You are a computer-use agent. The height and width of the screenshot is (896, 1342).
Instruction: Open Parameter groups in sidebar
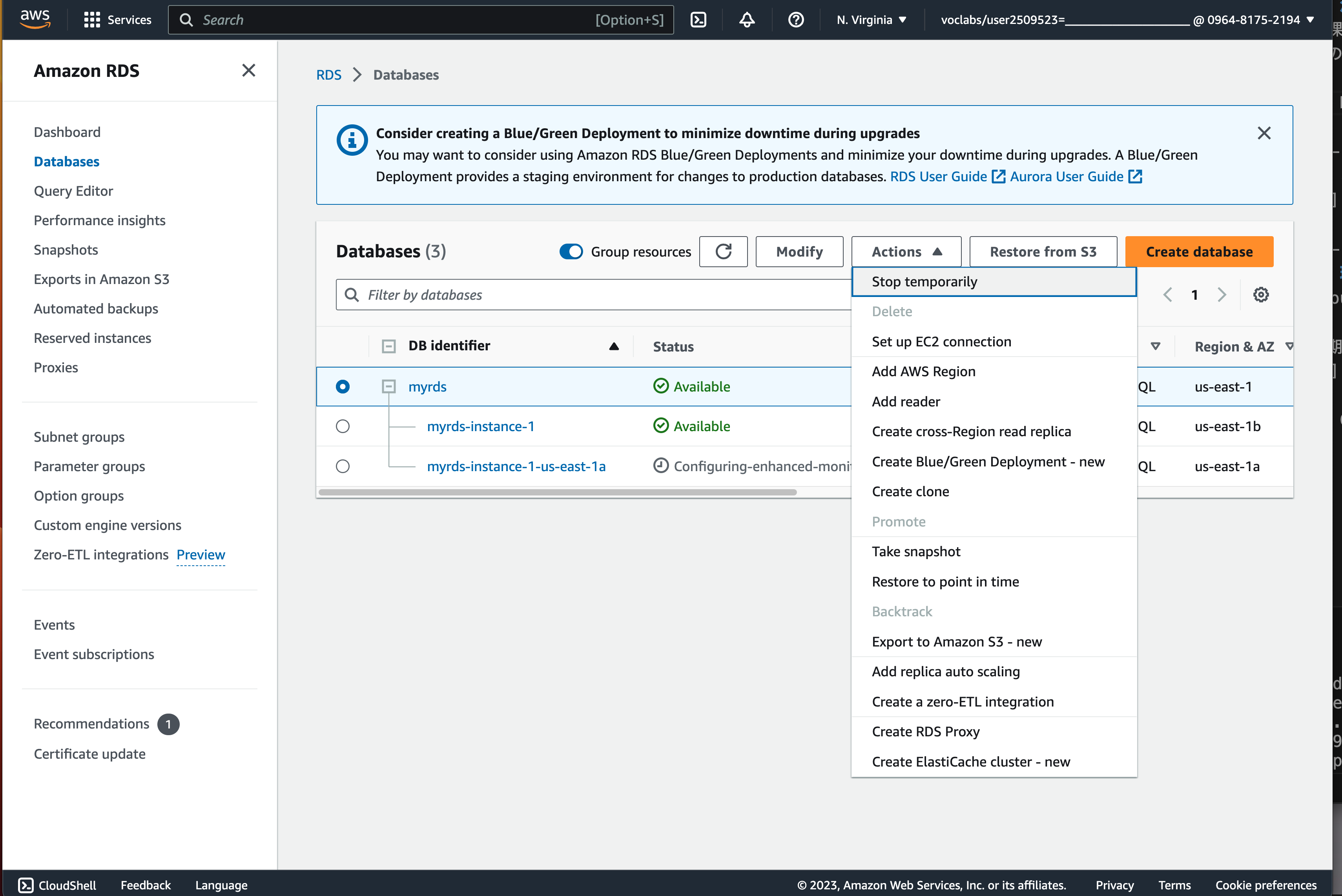[x=89, y=466]
